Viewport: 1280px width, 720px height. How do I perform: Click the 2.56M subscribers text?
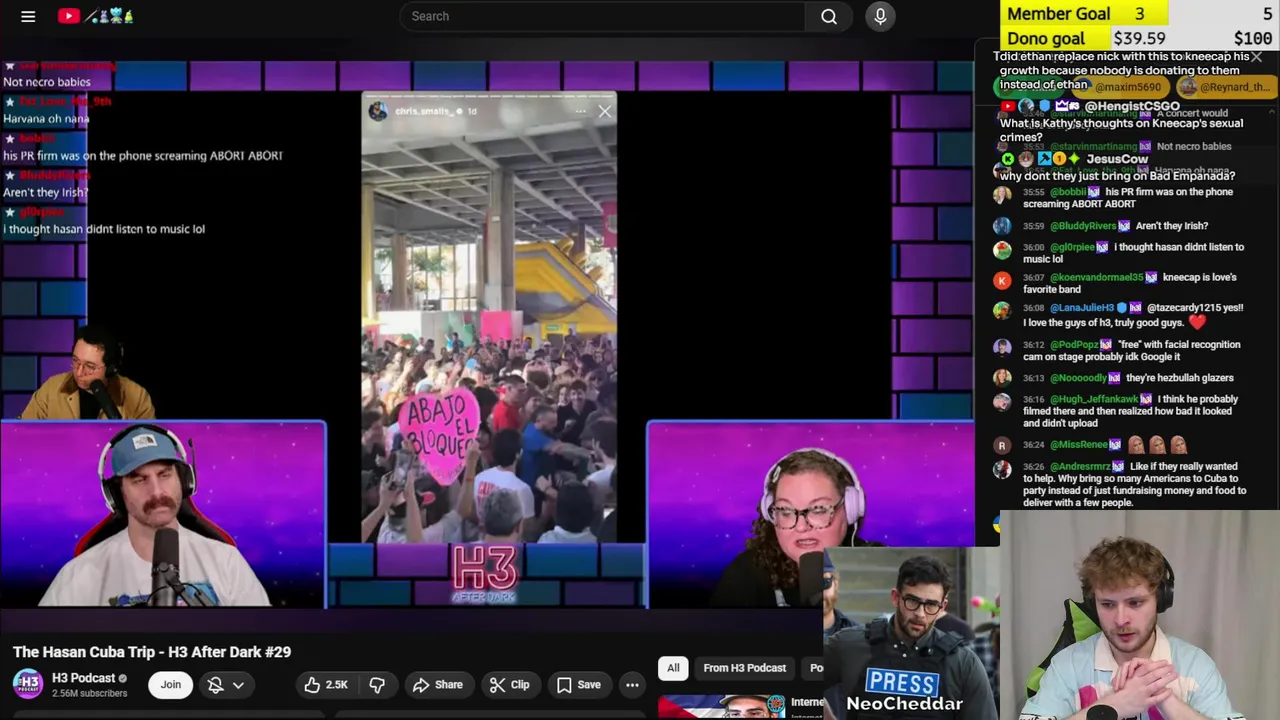point(89,694)
